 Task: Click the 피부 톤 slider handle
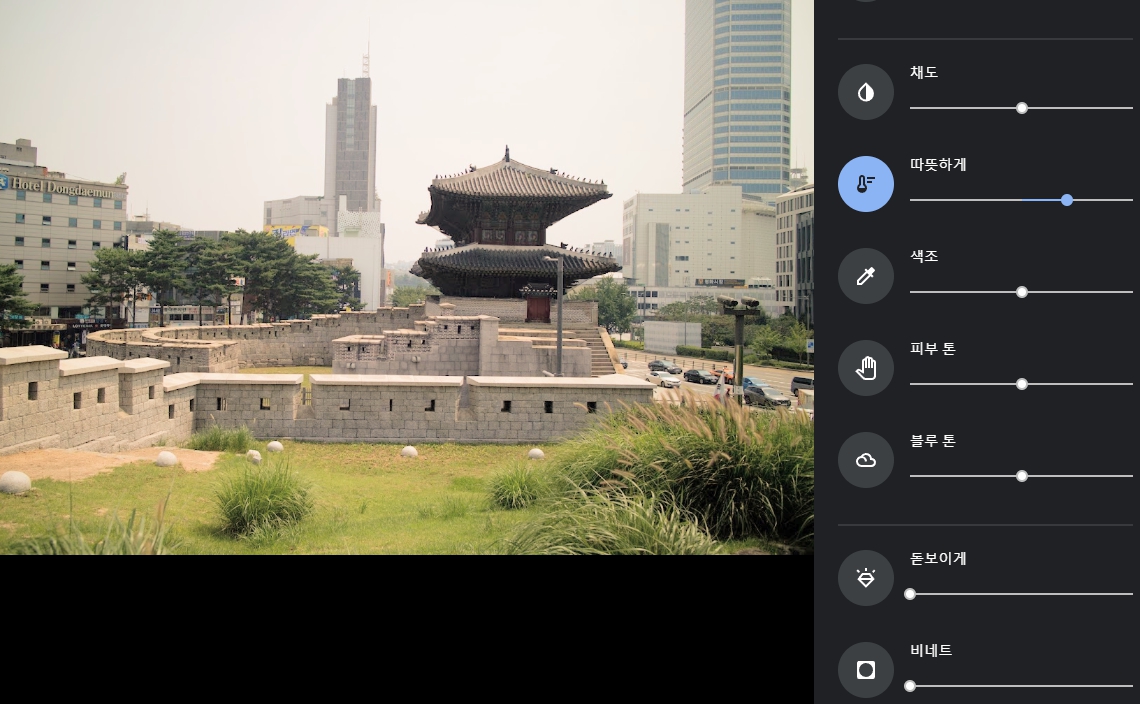point(1021,384)
